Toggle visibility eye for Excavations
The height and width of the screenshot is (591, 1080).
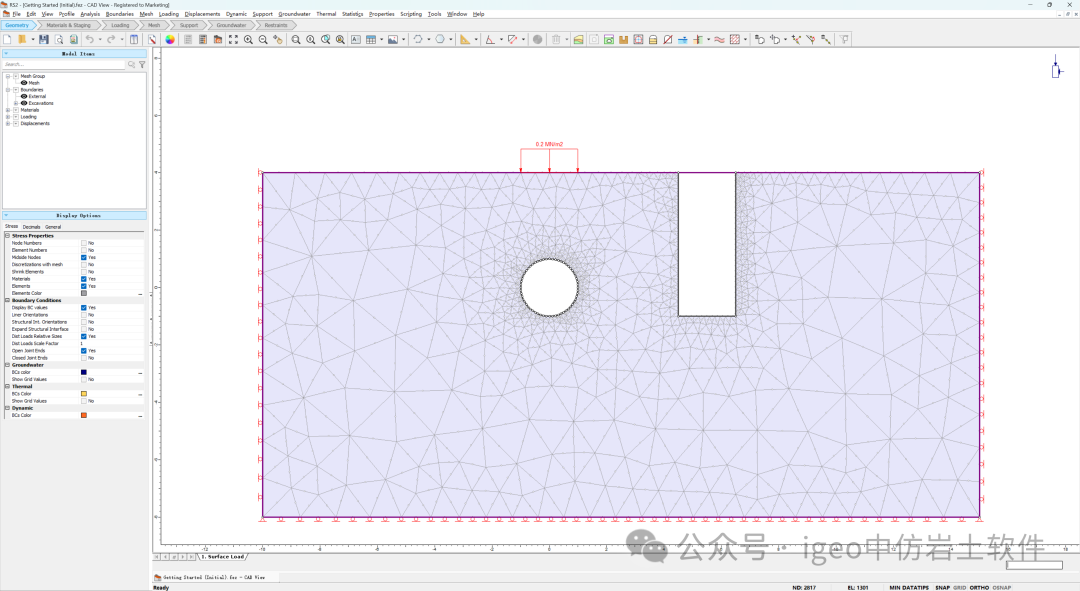coord(24,103)
